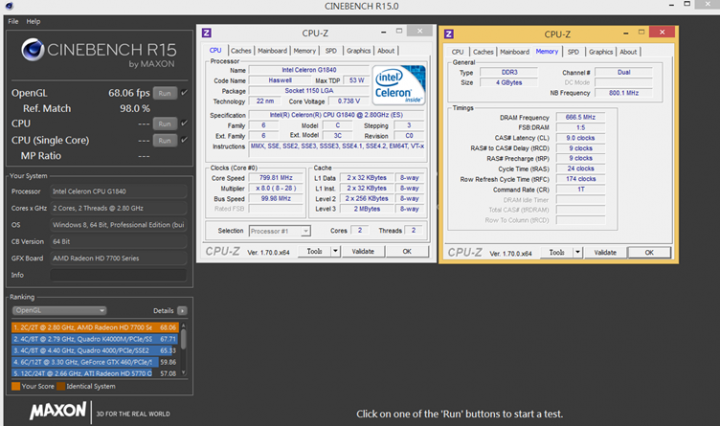Select Mainboard tab in the second CPU-Z window
The width and height of the screenshot is (720, 426).
click(x=515, y=52)
